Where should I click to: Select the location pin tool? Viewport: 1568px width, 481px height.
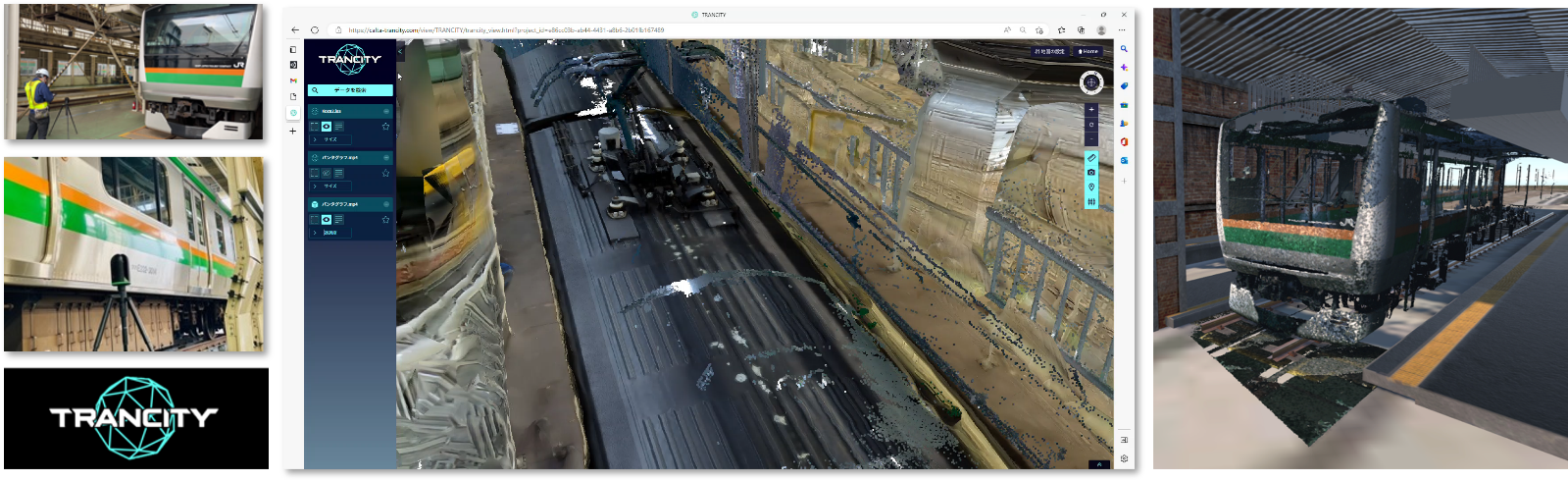tap(1091, 187)
